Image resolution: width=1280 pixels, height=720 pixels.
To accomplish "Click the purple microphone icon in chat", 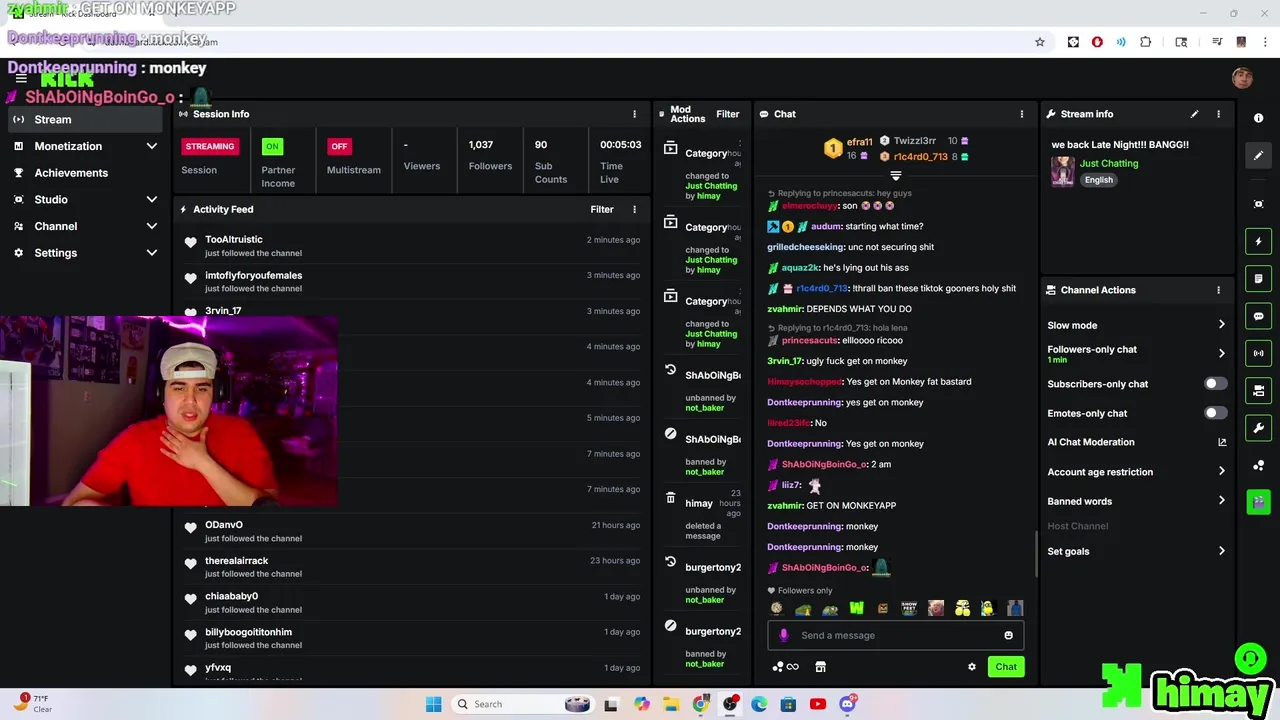I will coord(783,635).
